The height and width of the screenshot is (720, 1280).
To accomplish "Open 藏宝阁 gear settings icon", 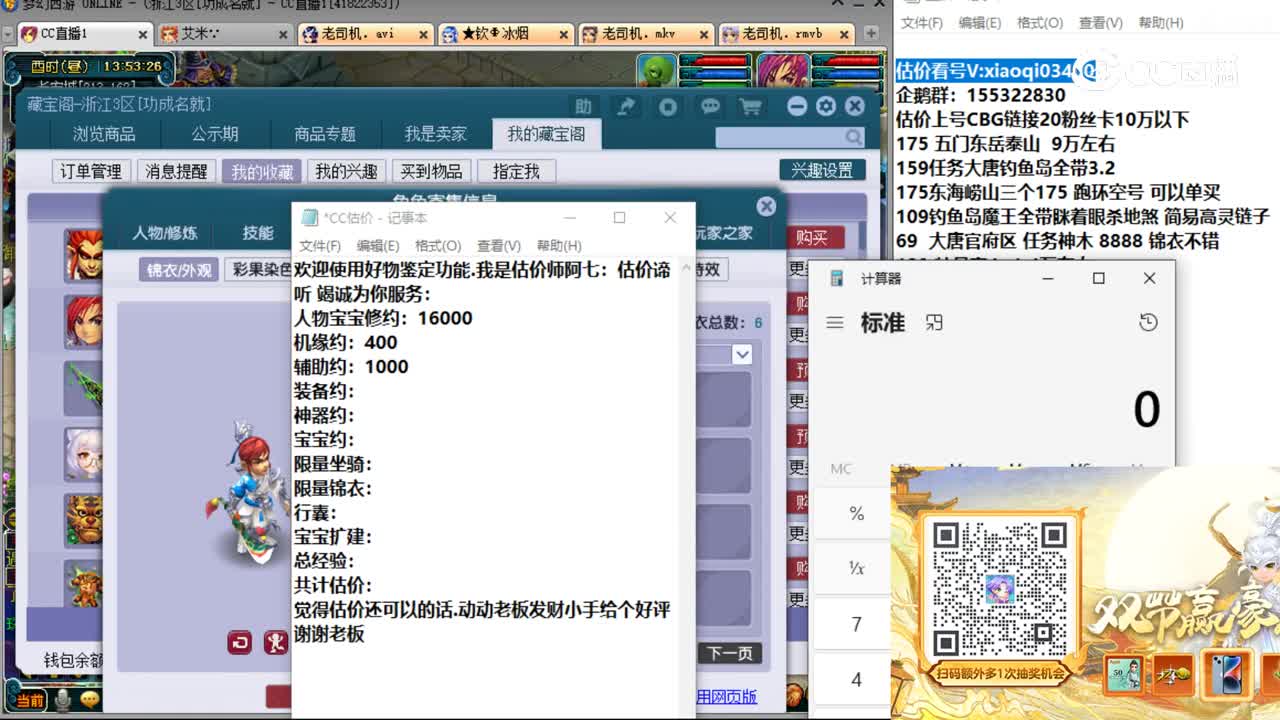I will coord(825,106).
